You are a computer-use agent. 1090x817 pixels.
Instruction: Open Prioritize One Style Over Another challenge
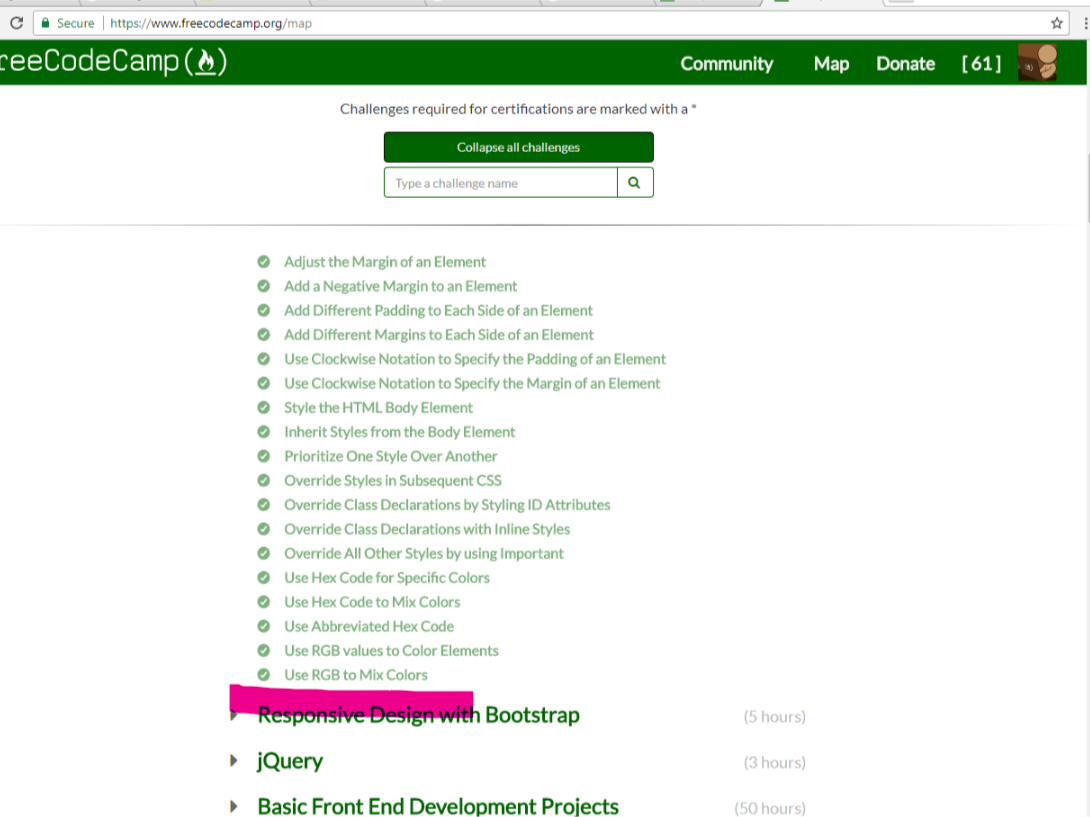391,456
